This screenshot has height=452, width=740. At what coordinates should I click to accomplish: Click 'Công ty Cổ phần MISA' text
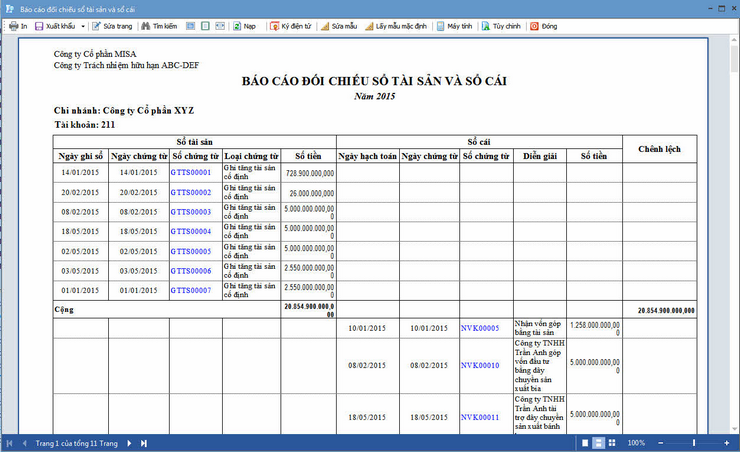[95, 54]
